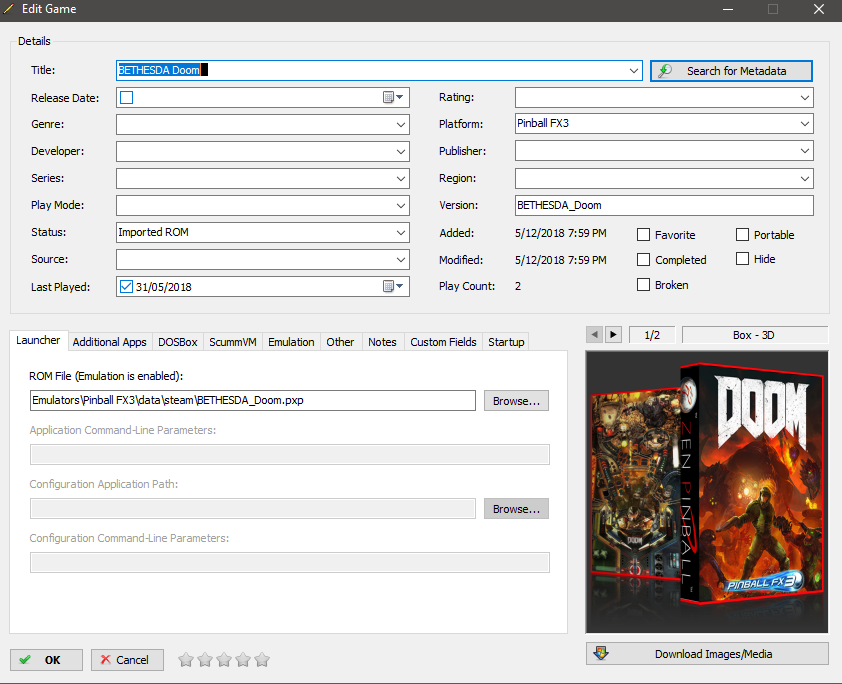Select the Launcher tab
The height and width of the screenshot is (684, 842).
point(38,340)
